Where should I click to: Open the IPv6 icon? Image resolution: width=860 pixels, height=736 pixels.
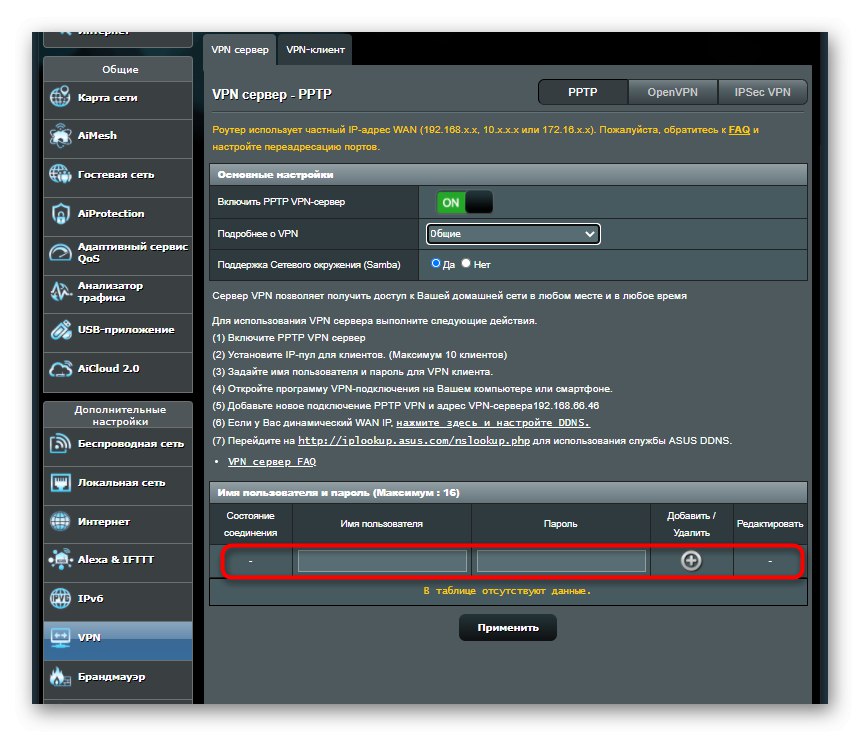[60, 598]
